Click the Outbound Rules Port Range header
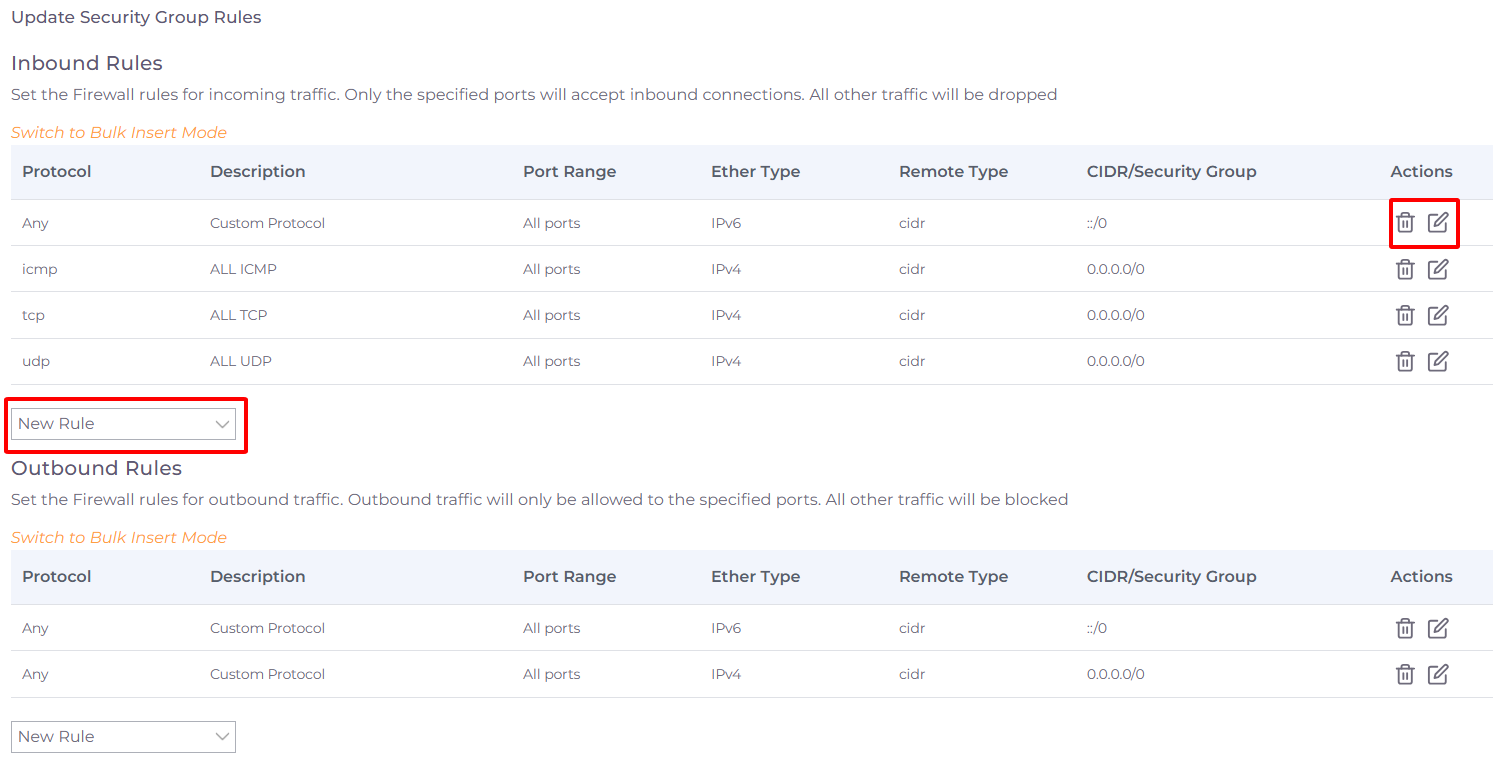 pos(569,577)
